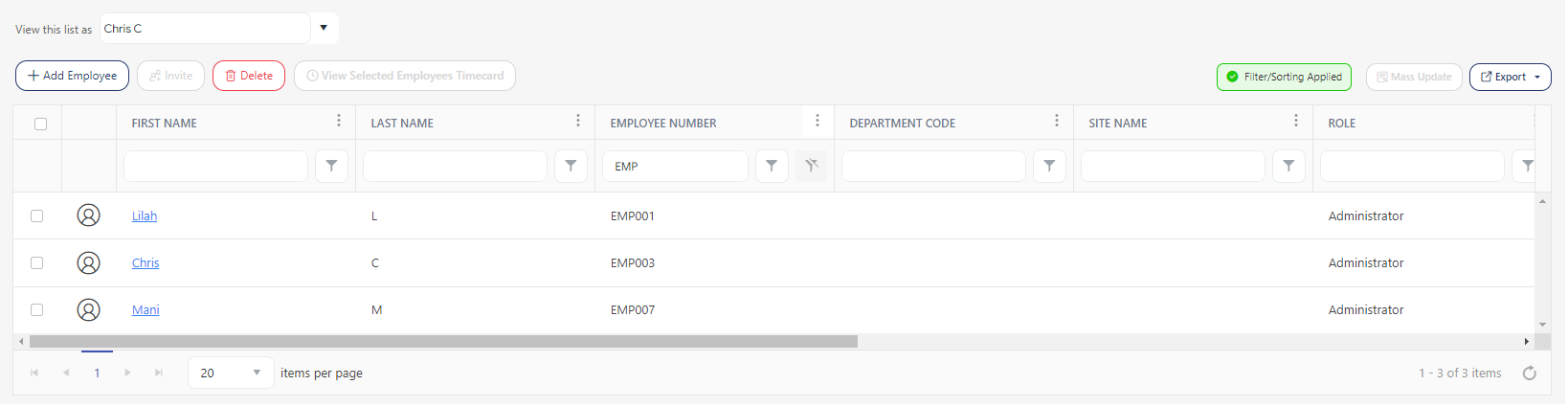The height and width of the screenshot is (408, 1568).
Task: Clear the Employee Number filter
Action: tap(811, 166)
